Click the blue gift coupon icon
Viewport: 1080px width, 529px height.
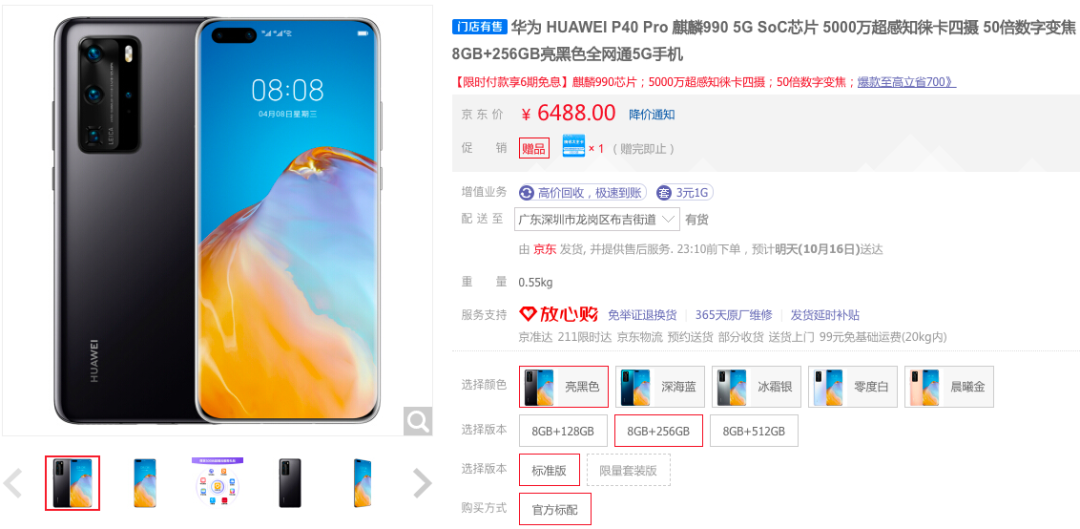pos(574,147)
